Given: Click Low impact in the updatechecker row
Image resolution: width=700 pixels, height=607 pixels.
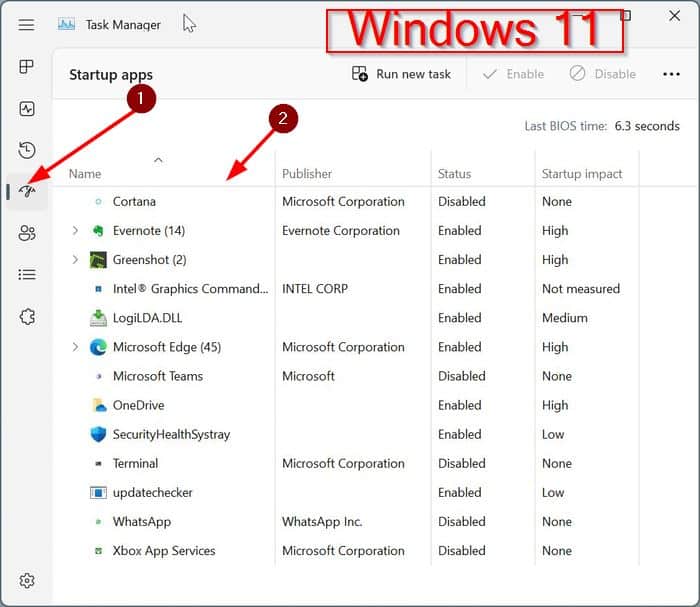Looking at the screenshot, I should click(553, 493).
